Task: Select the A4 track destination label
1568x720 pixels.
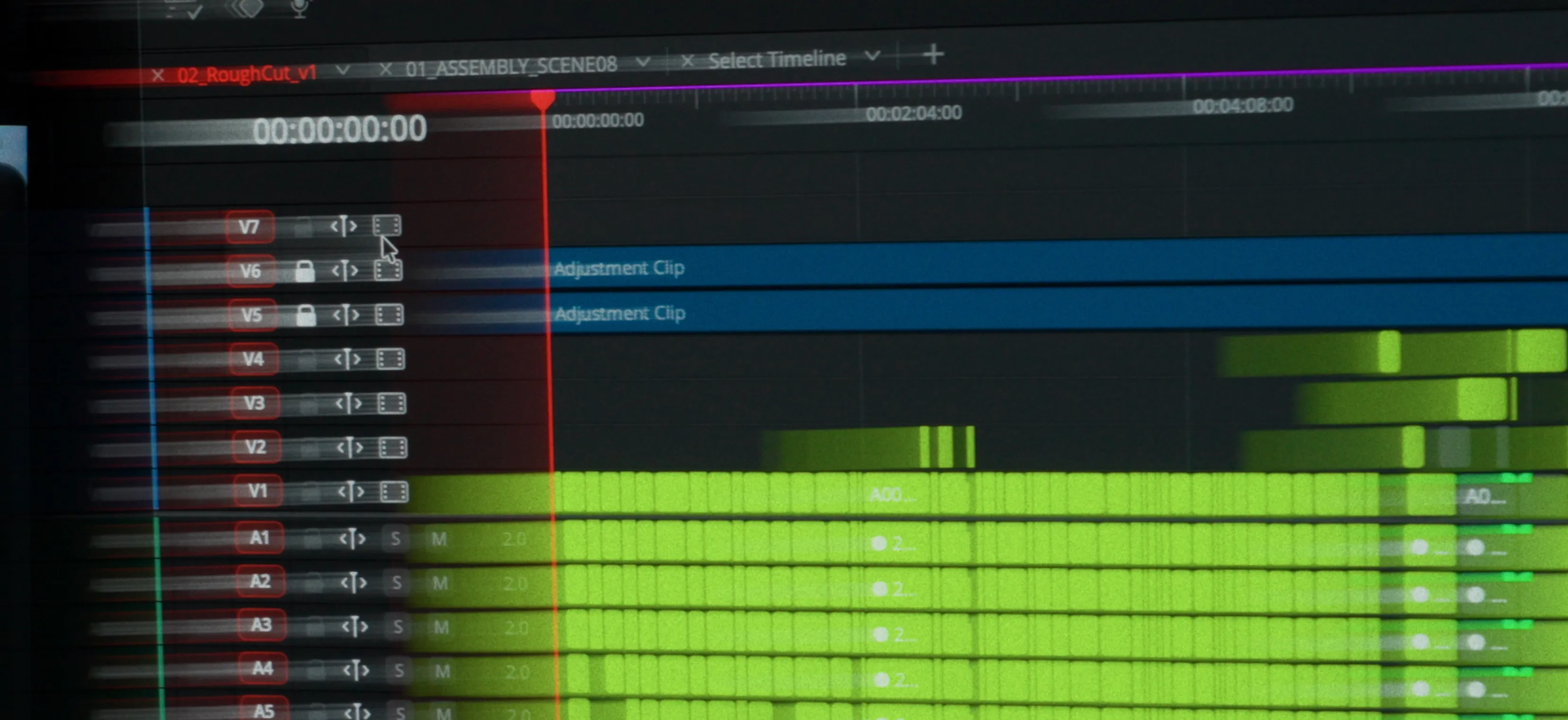Action: tap(262, 668)
